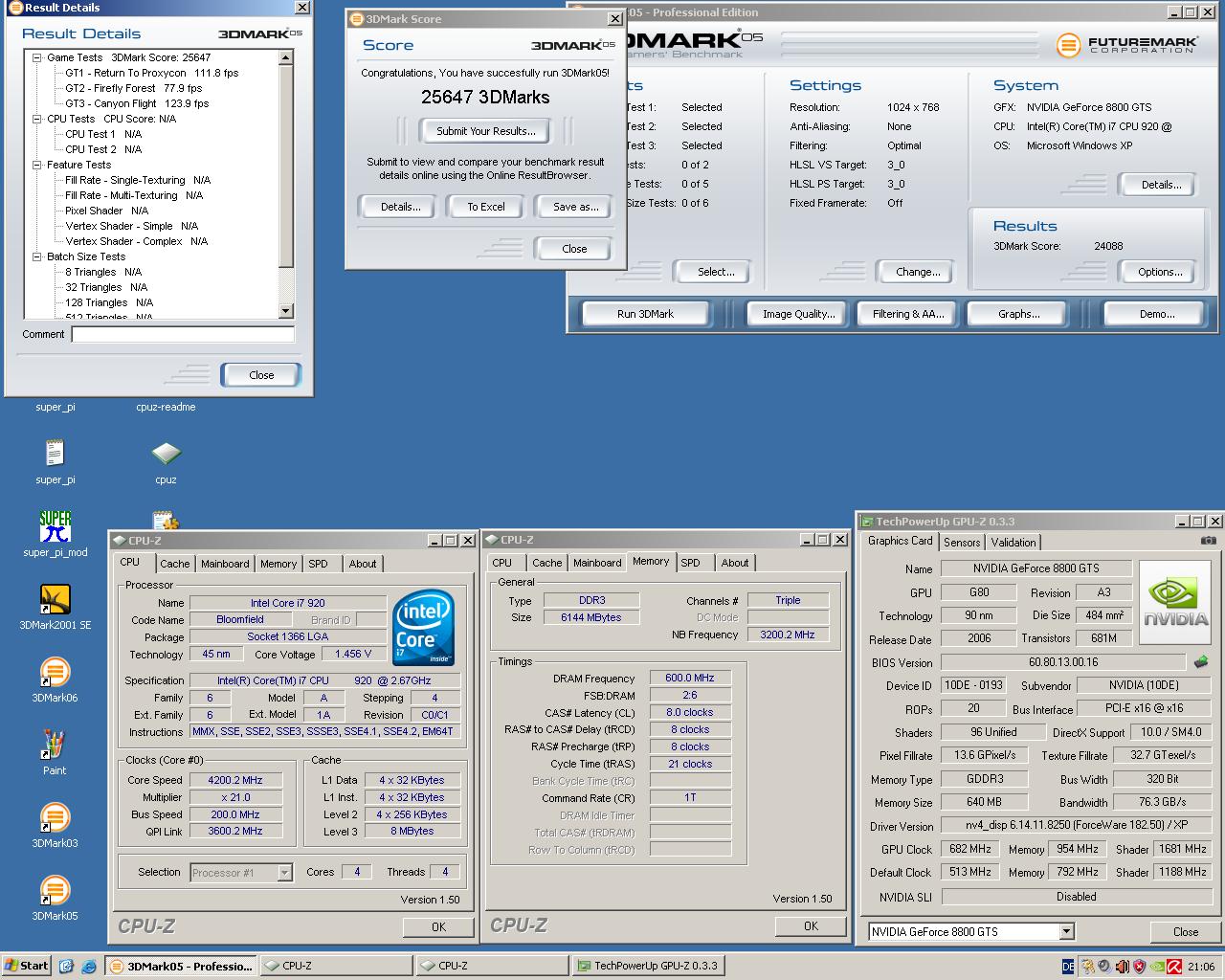Click the Result Details scrollbar down arrow

pos(286,310)
